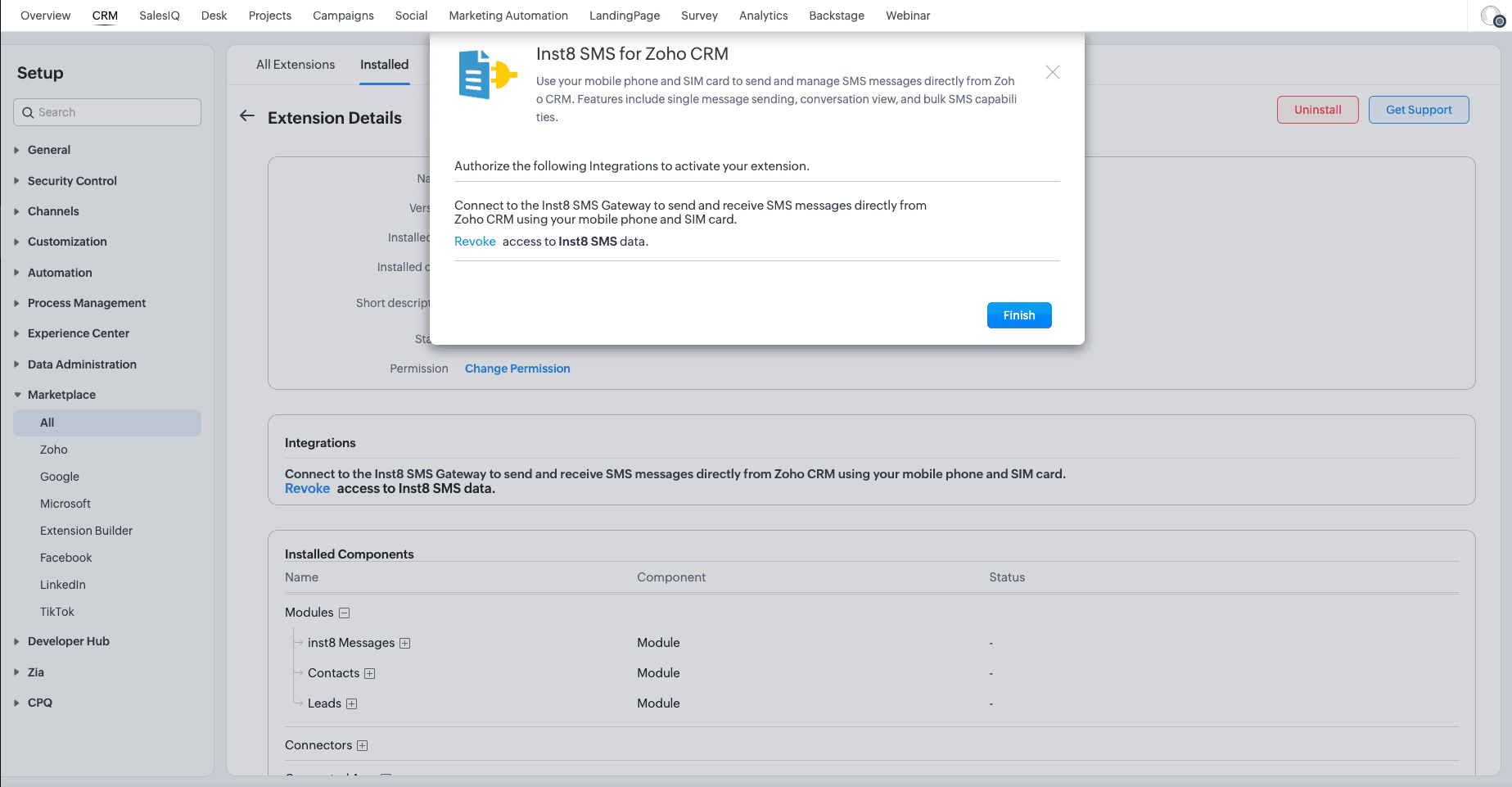Viewport: 1512px width, 787px height.
Task: Click the Inst8 SMS extension logo icon
Action: coord(488,75)
